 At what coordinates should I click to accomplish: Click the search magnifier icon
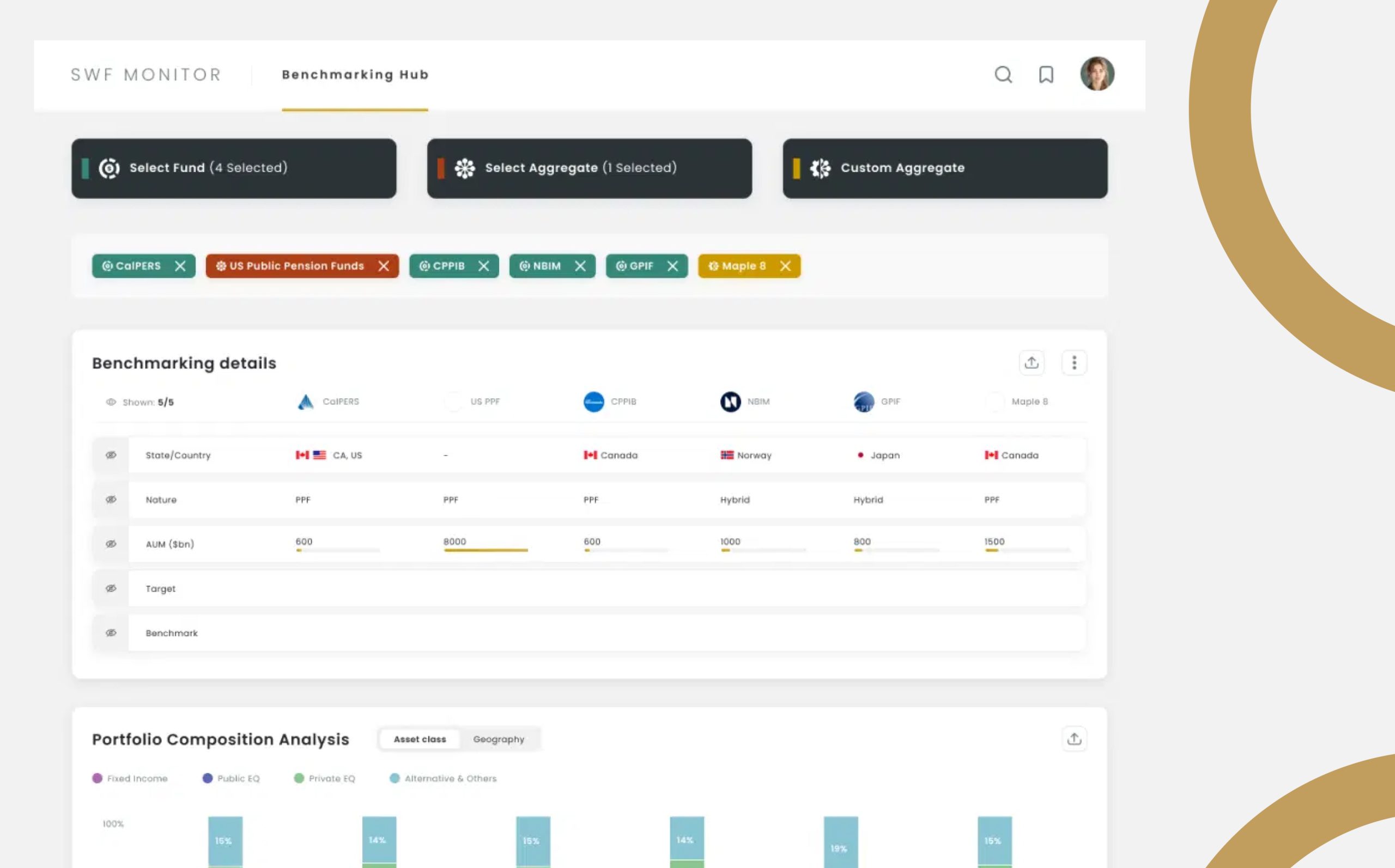click(1003, 75)
